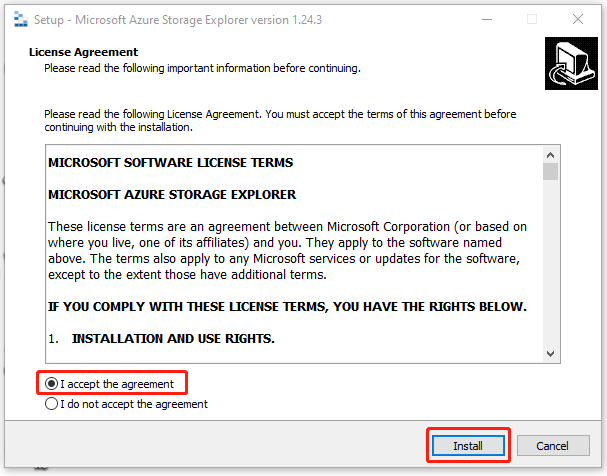The width and height of the screenshot is (607, 476).
Task: Click 'MICROSOFT AZURE STORAGE EXPLORER' heading
Action: click(x=172, y=194)
